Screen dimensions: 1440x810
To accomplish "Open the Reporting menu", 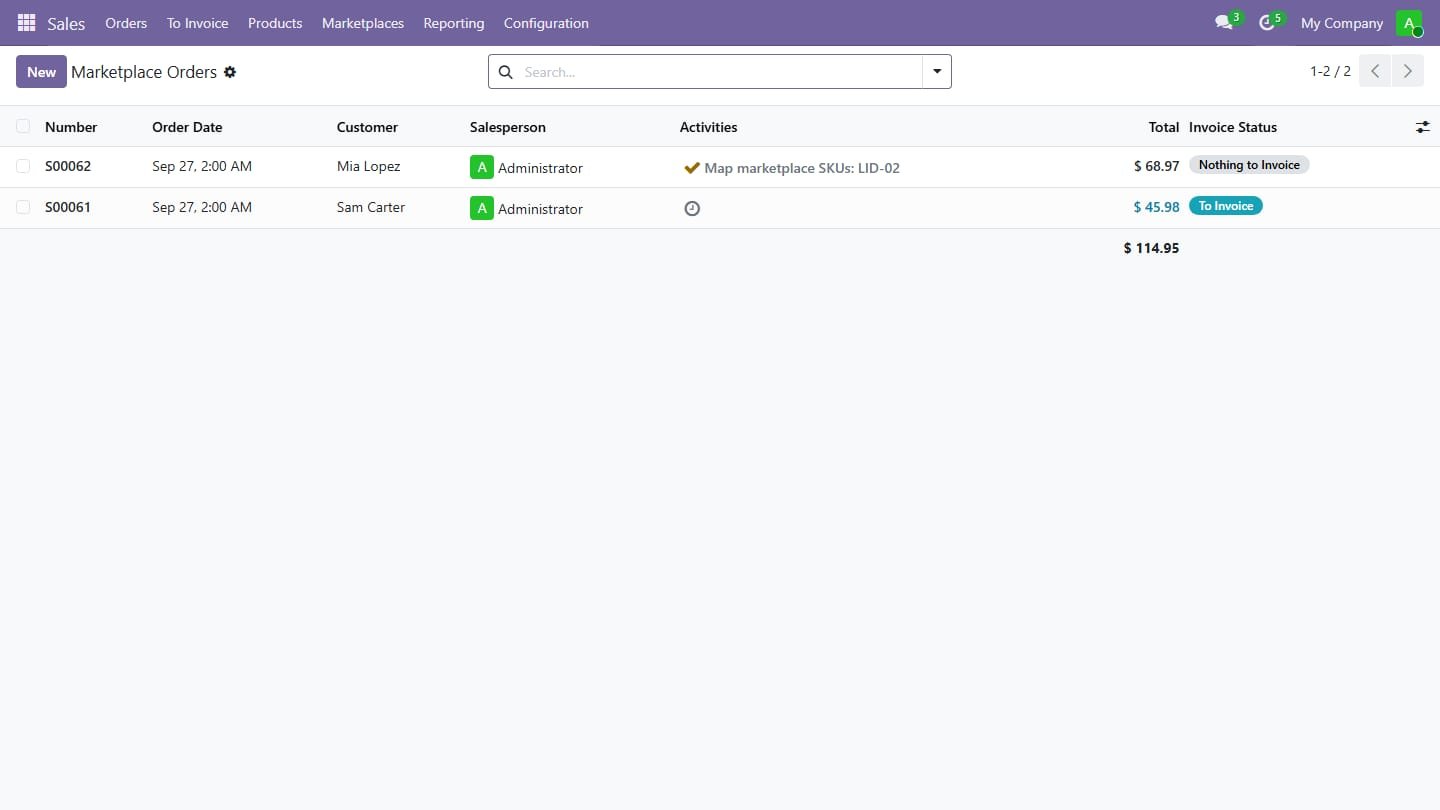I will click(454, 23).
